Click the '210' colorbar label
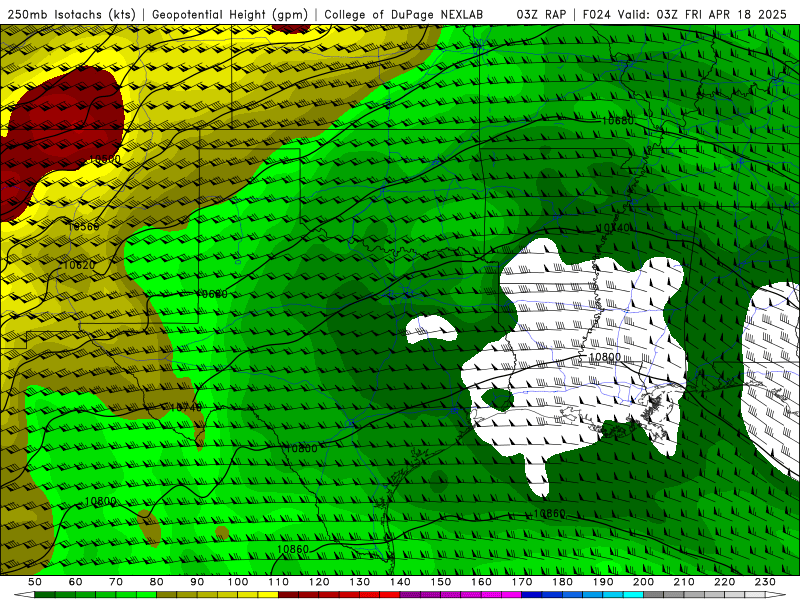The image size is (800, 600). coord(684,582)
